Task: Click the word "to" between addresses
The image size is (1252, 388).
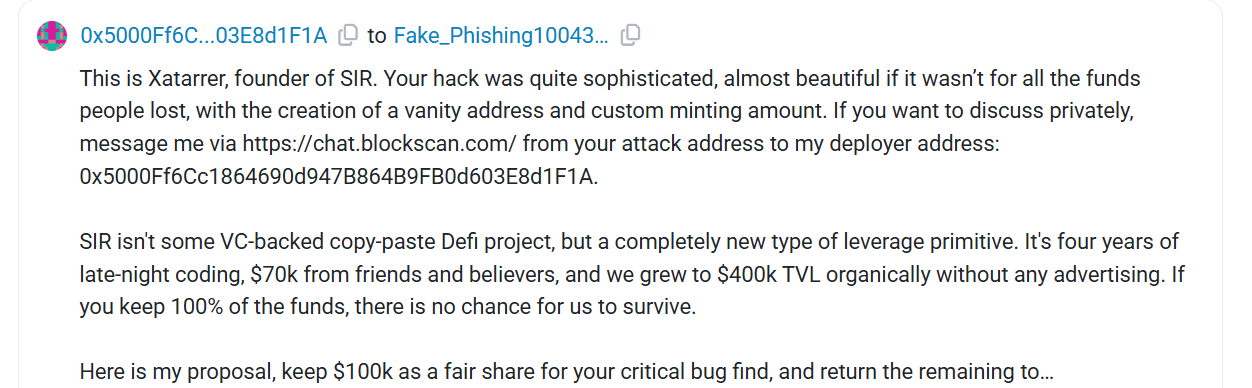Action: pos(376,36)
